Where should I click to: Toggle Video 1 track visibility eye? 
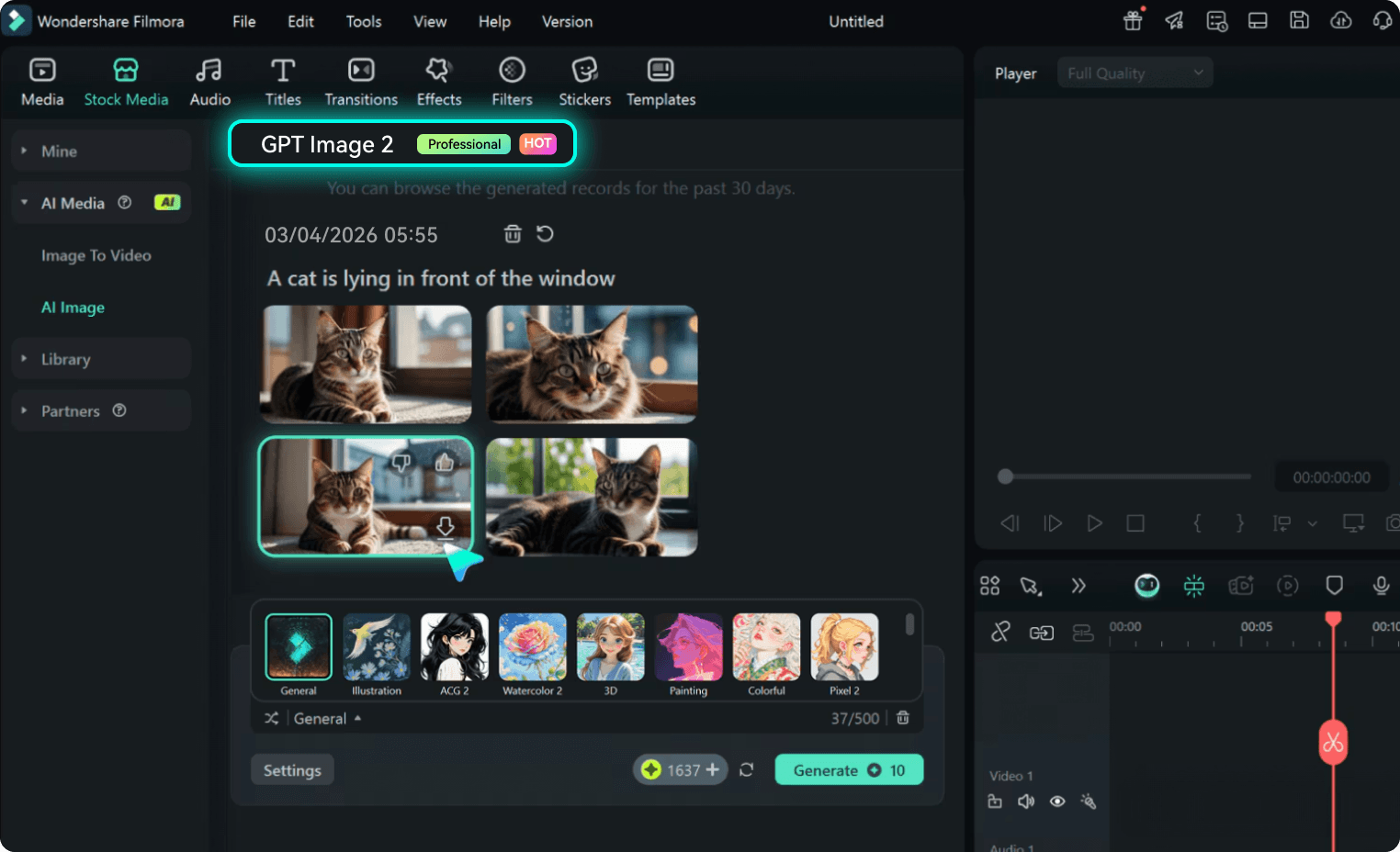pyautogui.click(x=1057, y=802)
